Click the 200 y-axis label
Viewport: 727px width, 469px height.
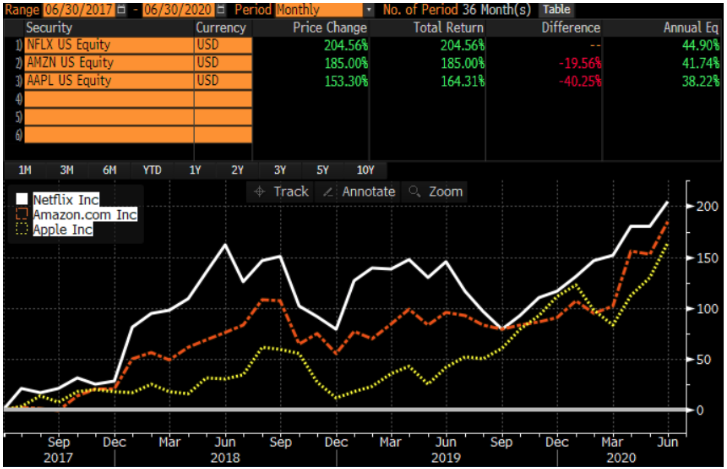708,206
